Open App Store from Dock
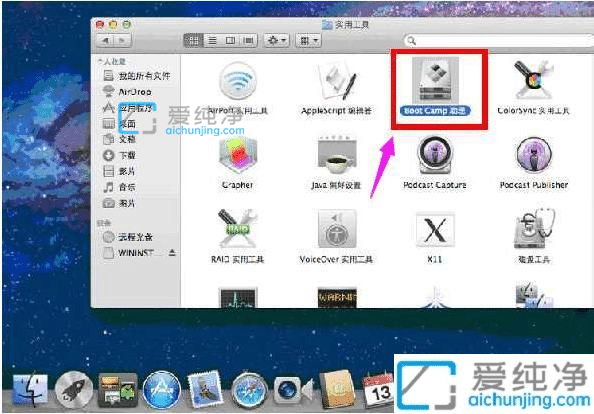This screenshot has width=594, height=414. click(x=162, y=391)
